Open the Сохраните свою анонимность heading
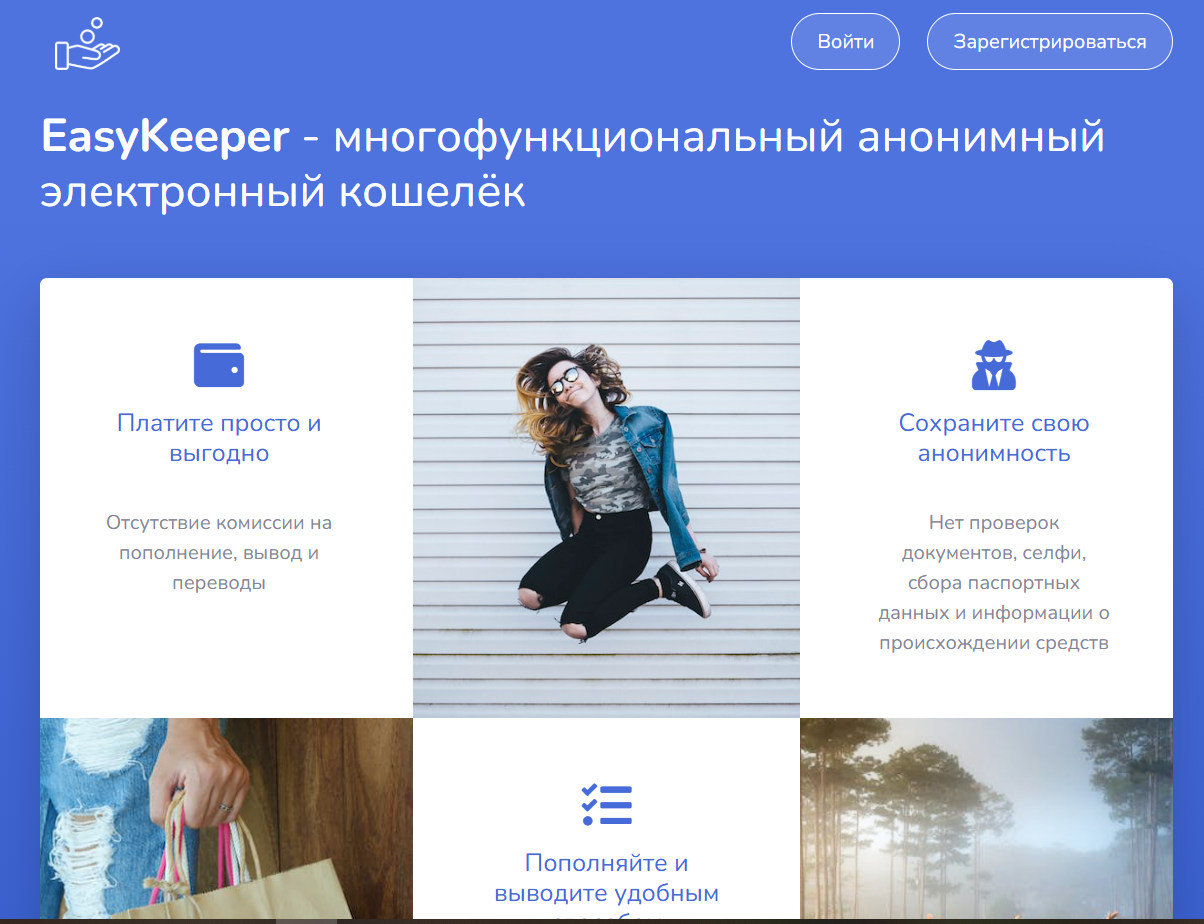The height and width of the screenshot is (924, 1204). click(x=994, y=438)
